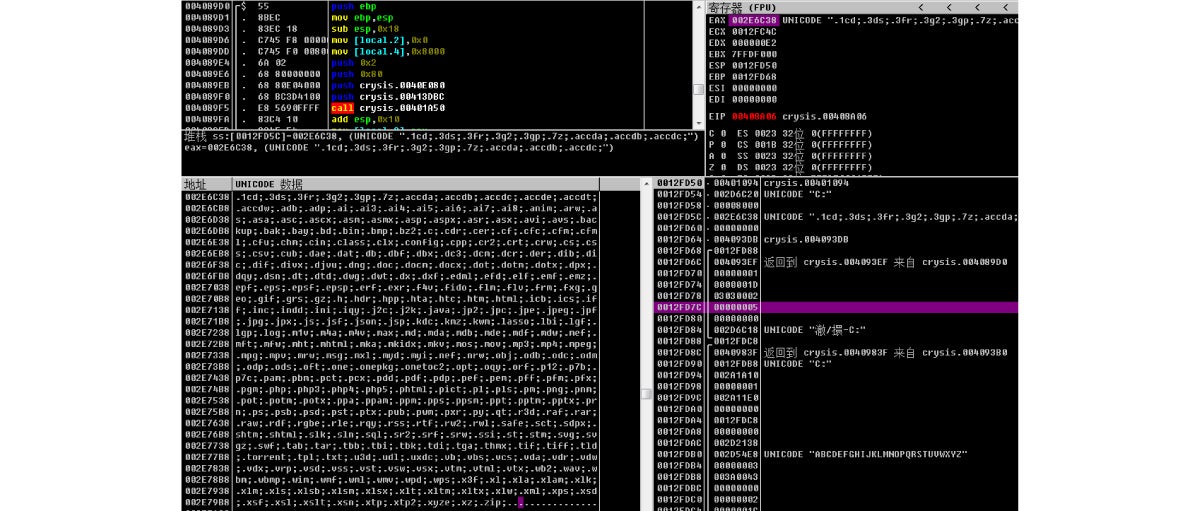Select the A auxiliary flag value
The width and height of the screenshot is (1200, 511).
(x=722, y=156)
